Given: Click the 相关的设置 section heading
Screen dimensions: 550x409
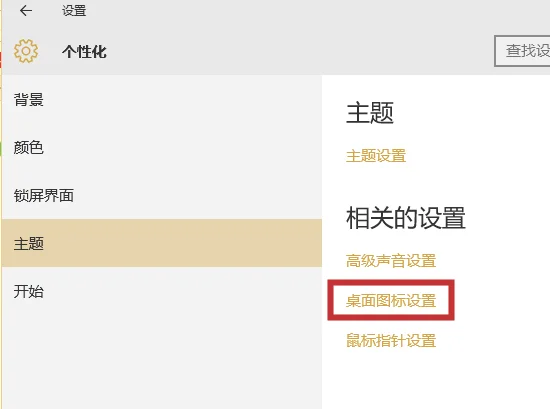Looking at the screenshot, I should tap(406, 218).
